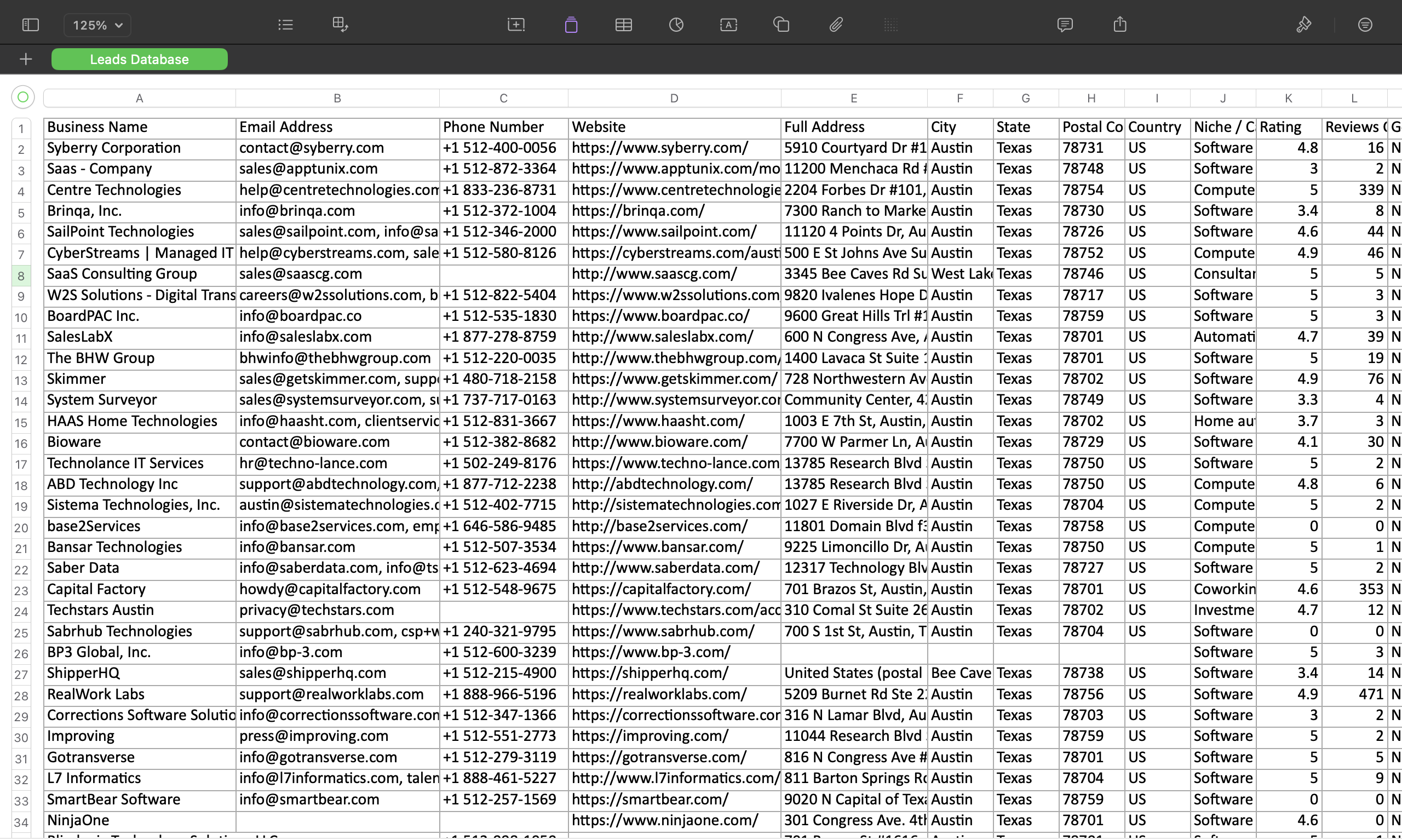
Task: Click the Email Address header cell
Action: 337,128
